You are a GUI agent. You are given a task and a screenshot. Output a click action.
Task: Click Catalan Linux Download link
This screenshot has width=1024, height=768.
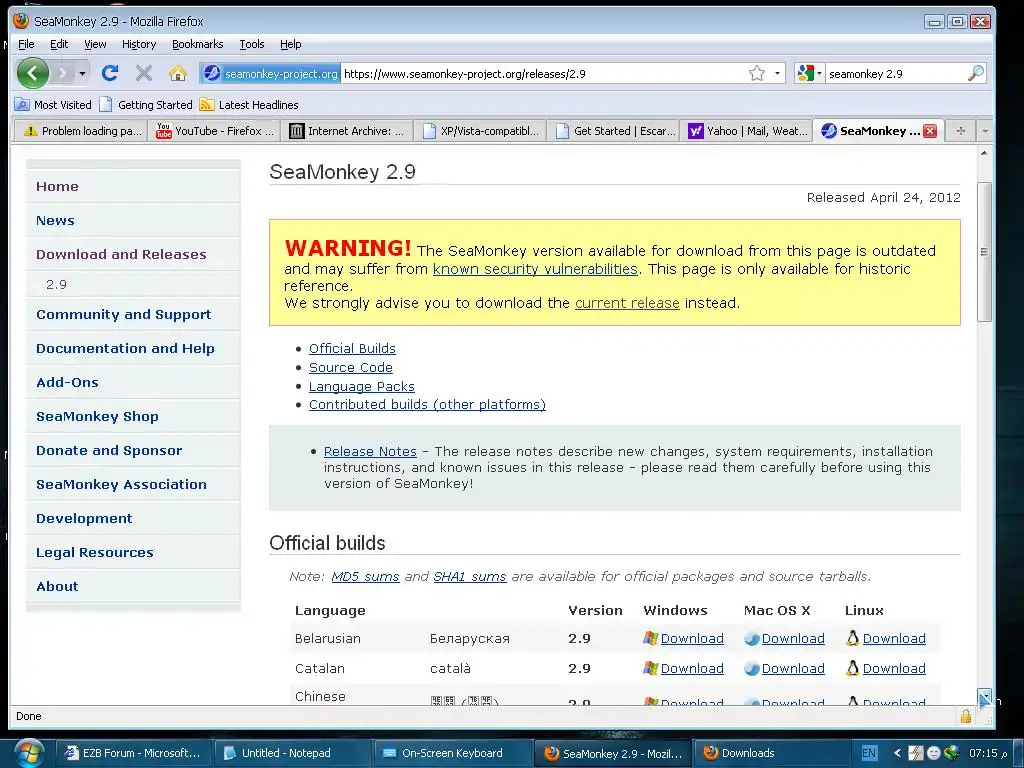click(x=894, y=668)
